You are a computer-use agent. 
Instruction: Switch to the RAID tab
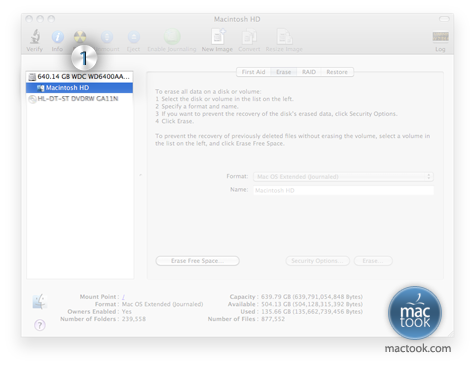pos(309,72)
